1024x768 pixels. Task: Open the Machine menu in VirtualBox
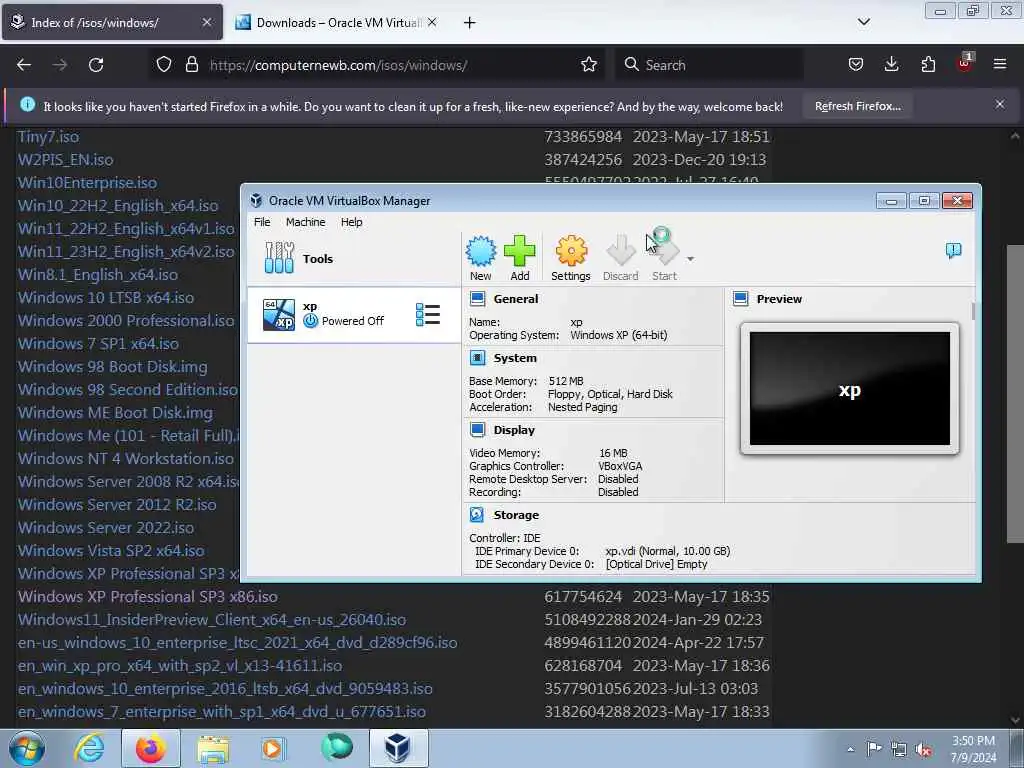pos(306,222)
